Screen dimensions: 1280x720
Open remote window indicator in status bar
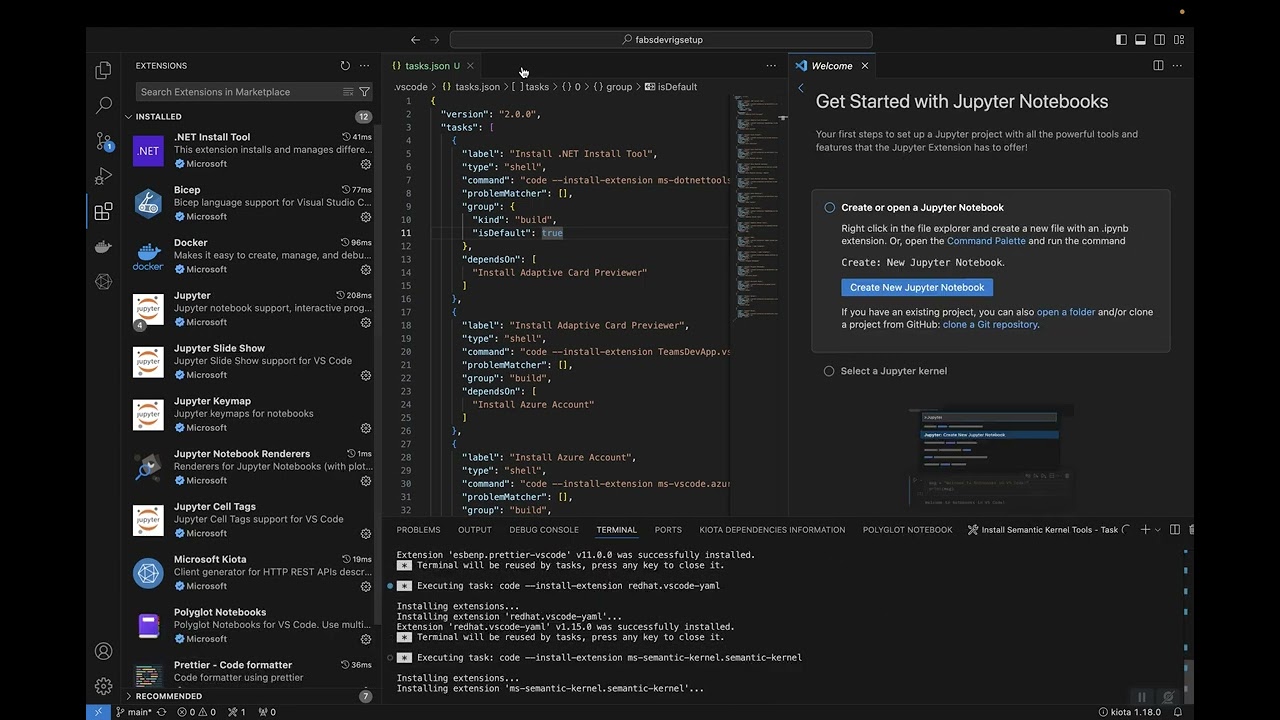tap(98, 712)
